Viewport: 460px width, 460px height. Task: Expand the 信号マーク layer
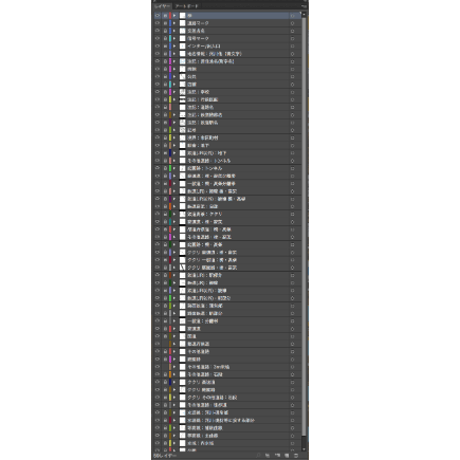[174, 39]
